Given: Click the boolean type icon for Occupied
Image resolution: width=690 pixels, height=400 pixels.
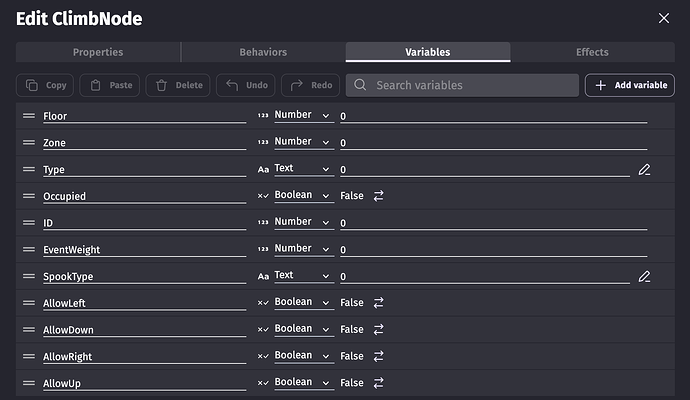Looking at the screenshot, I should click(x=263, y=196).
